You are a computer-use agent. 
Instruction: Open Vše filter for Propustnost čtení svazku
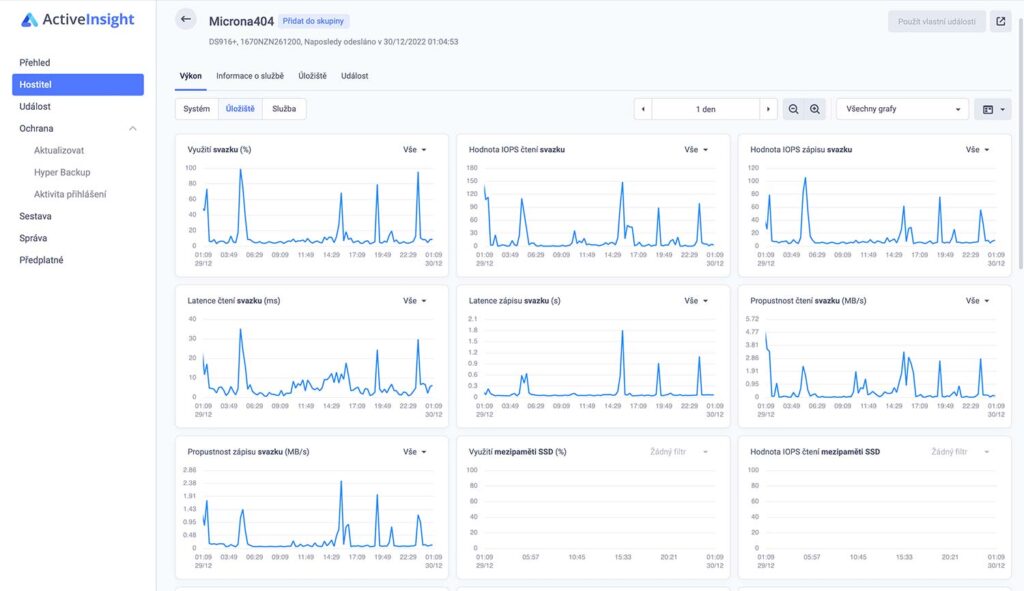click(x=977, y=300)
